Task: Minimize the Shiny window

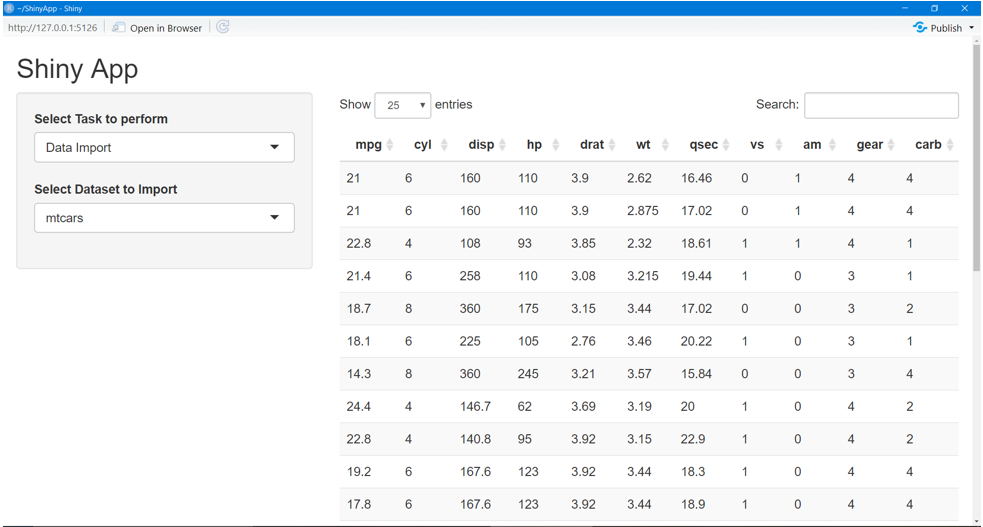Action: point(905,8)
